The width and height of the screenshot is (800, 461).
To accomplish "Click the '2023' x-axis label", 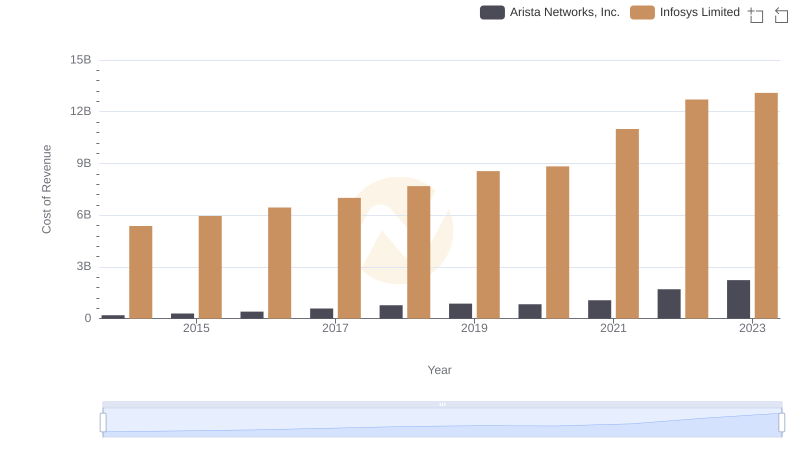I will pyautogui.click(x=752, y=328).
